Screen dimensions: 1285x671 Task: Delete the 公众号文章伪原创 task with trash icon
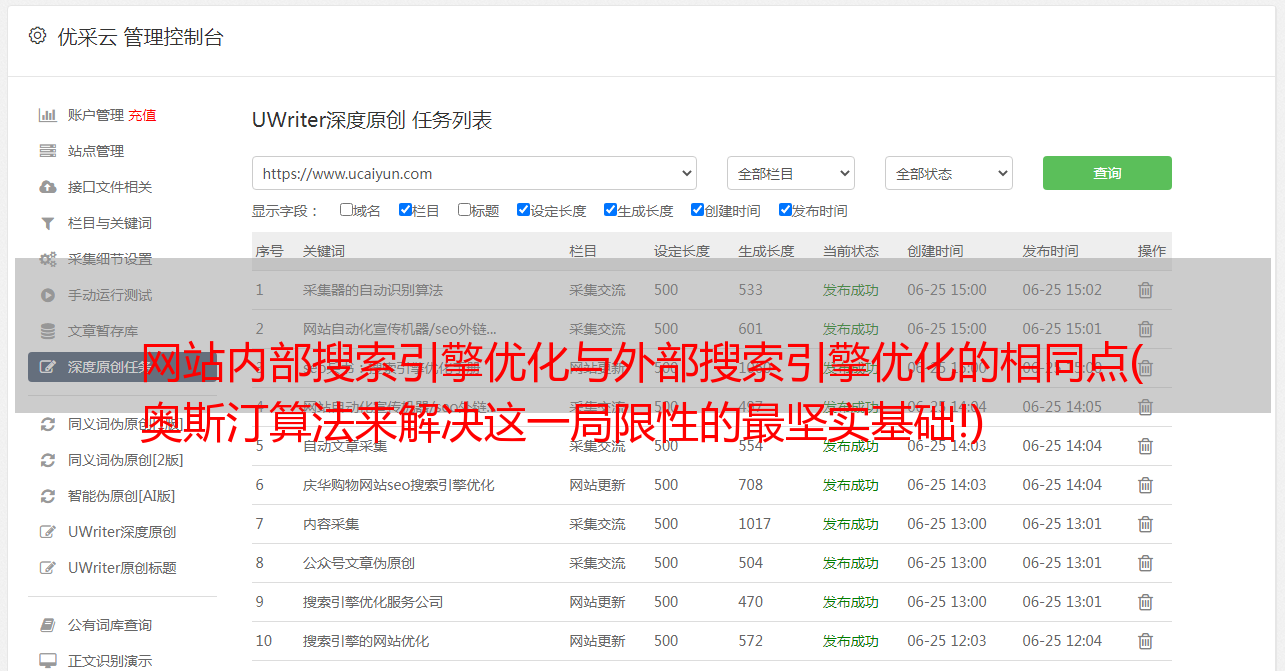[x=1146, y=563]
